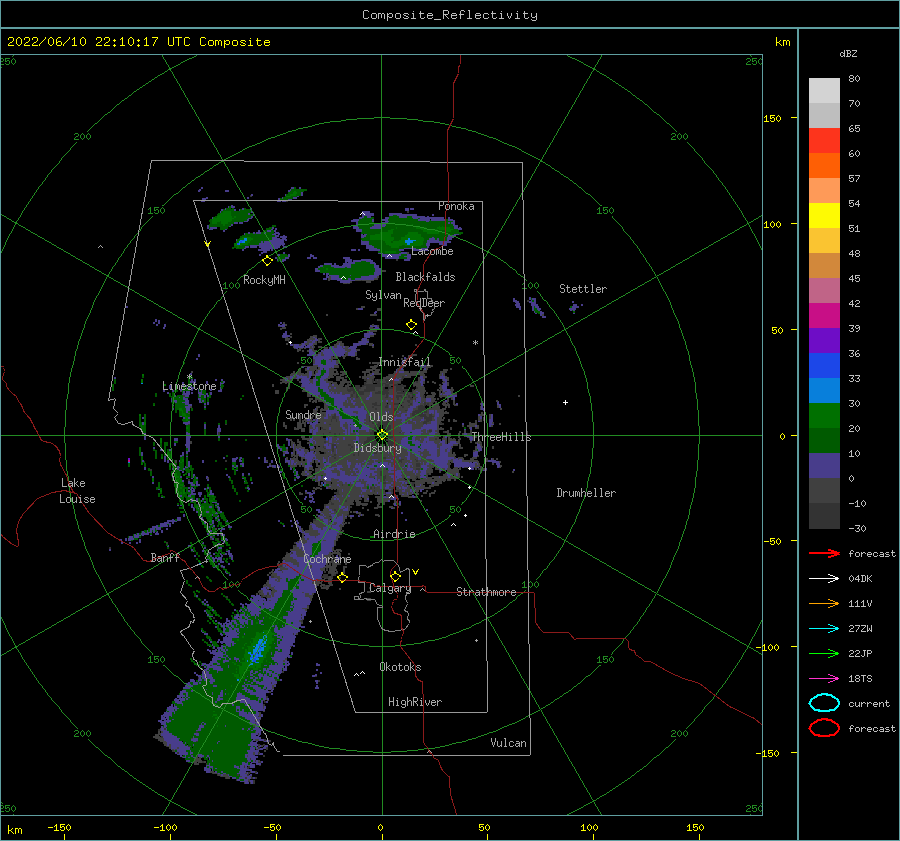Click the red forecast ellipse in the legend
The width and height of the screenshot is (900, 841).
coord(824,728)
